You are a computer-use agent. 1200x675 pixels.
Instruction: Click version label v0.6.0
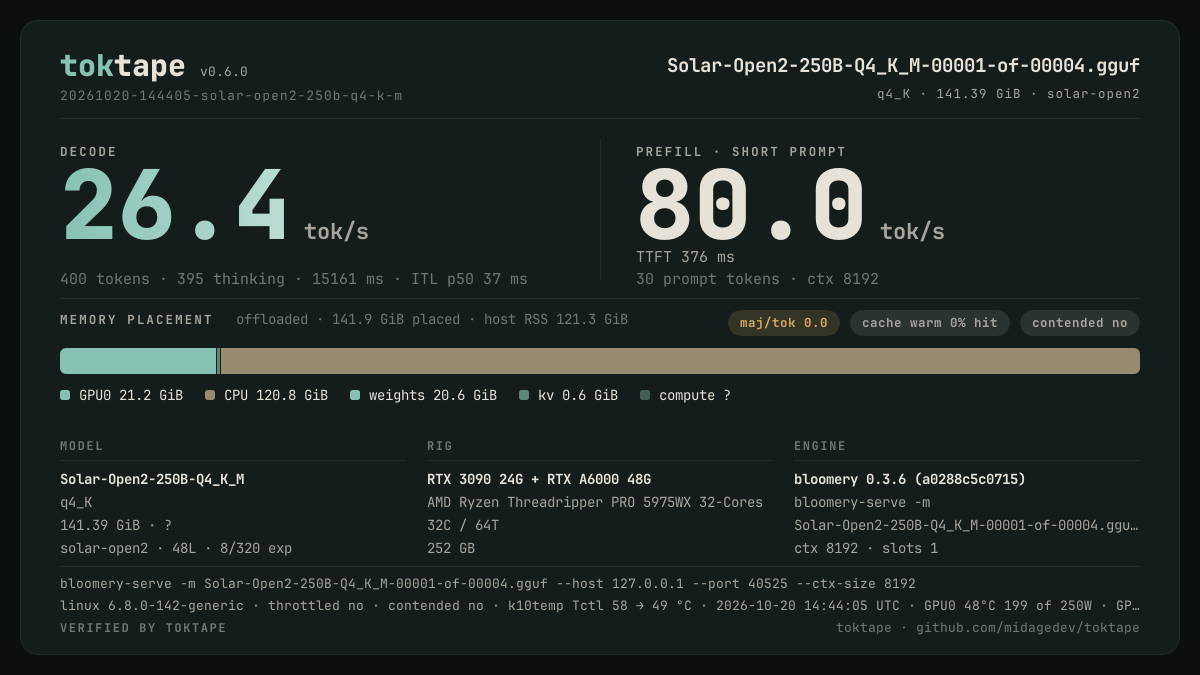(224, 72)
